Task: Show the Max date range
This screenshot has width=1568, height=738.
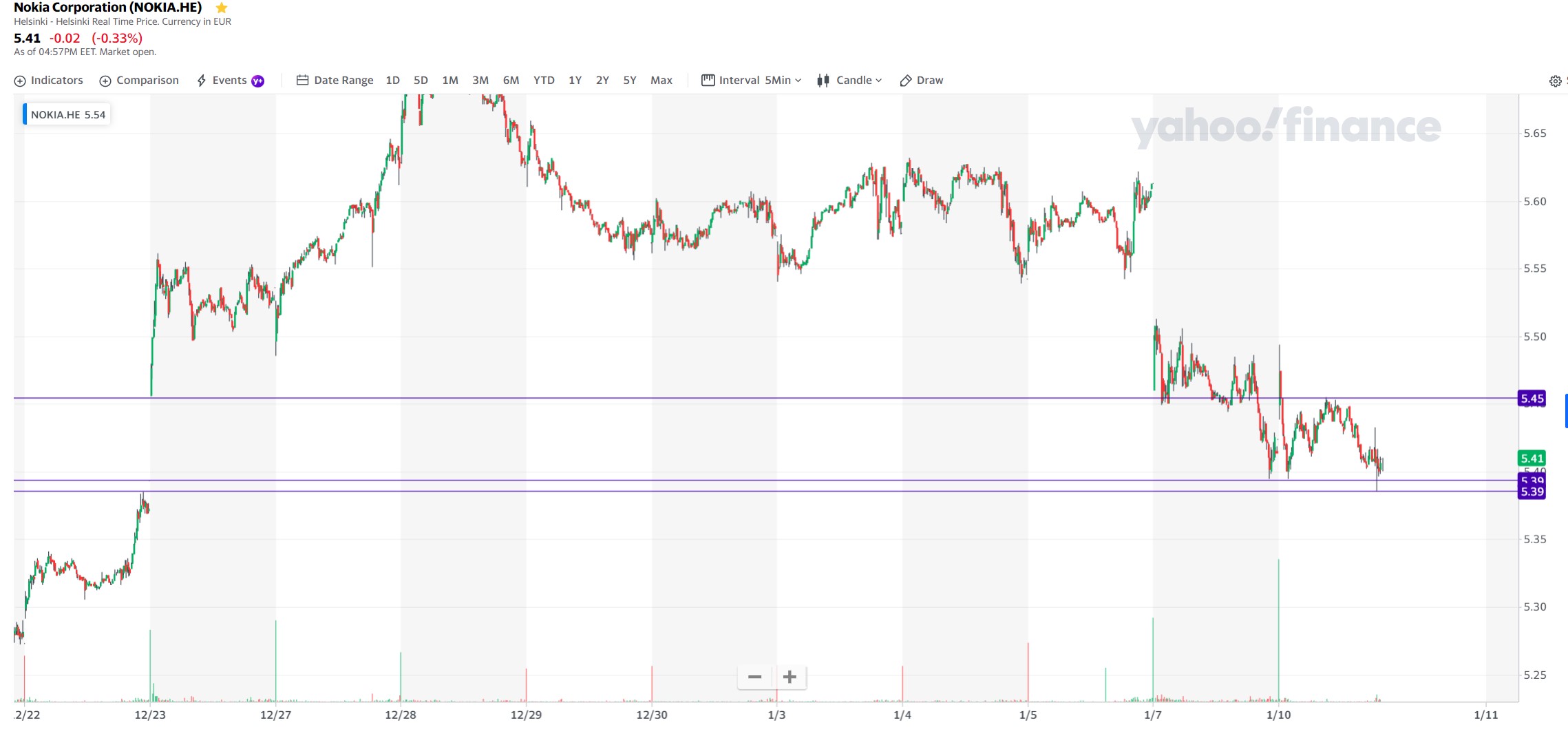Action: pos(661,81)
